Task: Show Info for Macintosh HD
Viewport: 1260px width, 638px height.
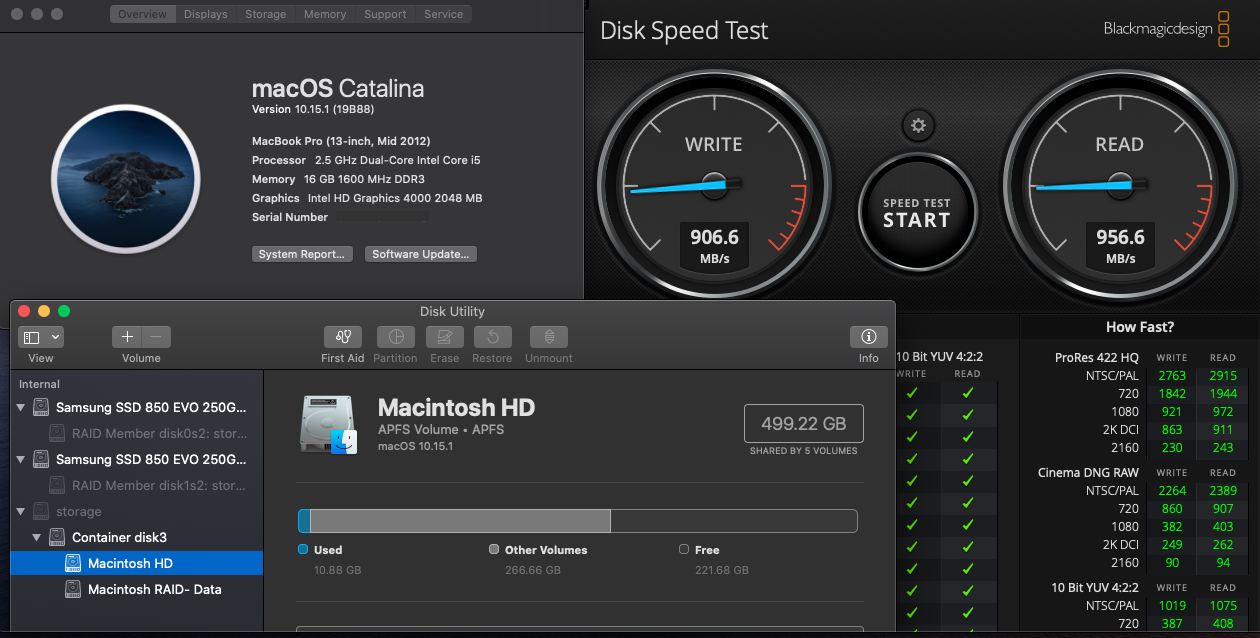Action: [x=868, y=337]
